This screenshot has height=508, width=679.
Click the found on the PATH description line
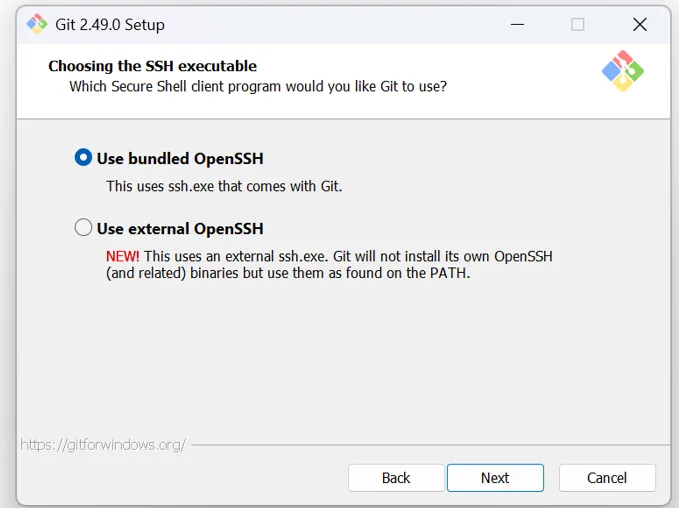[288, 273]
